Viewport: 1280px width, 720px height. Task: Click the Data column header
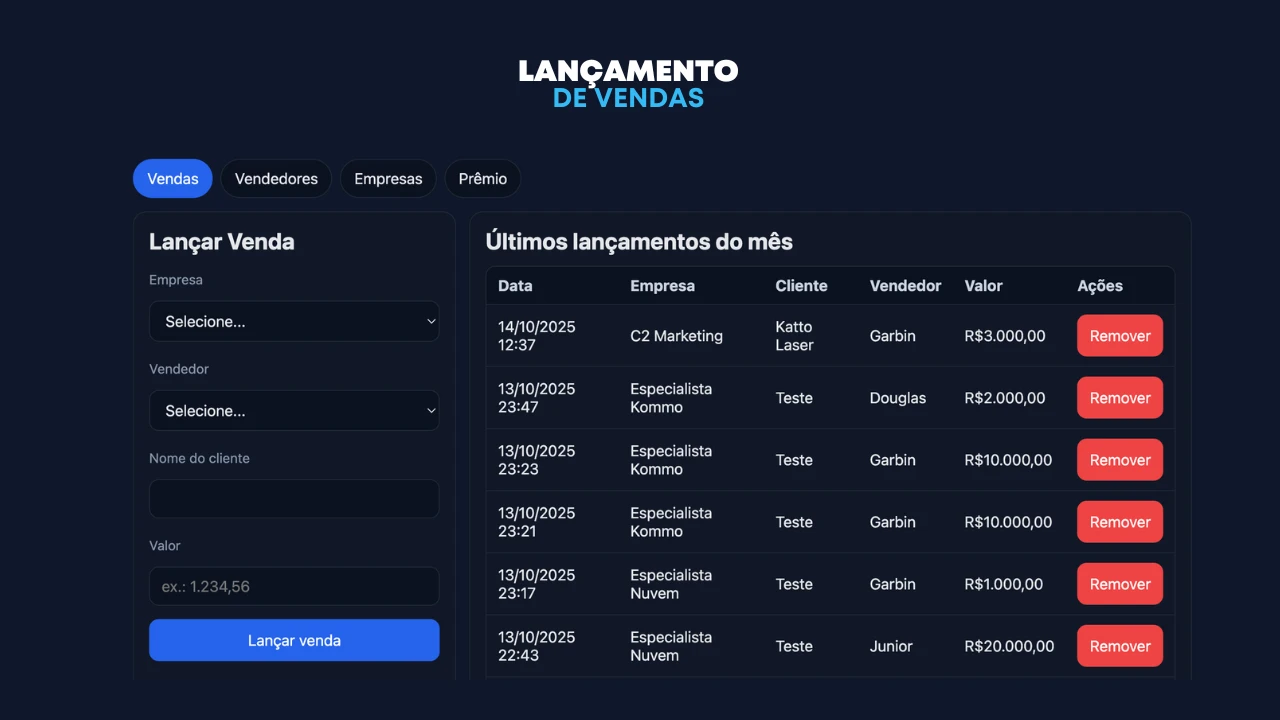click(x=515, y=286)
